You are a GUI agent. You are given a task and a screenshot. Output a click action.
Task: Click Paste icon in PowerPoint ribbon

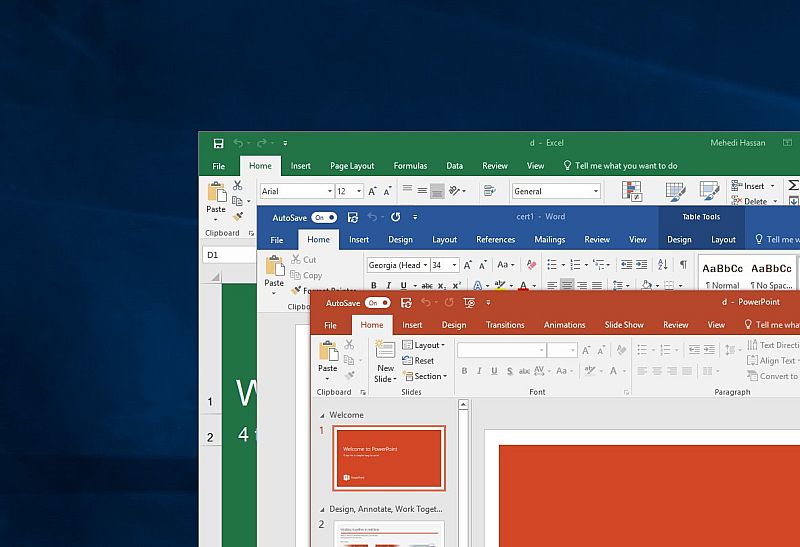pos(328,354)
